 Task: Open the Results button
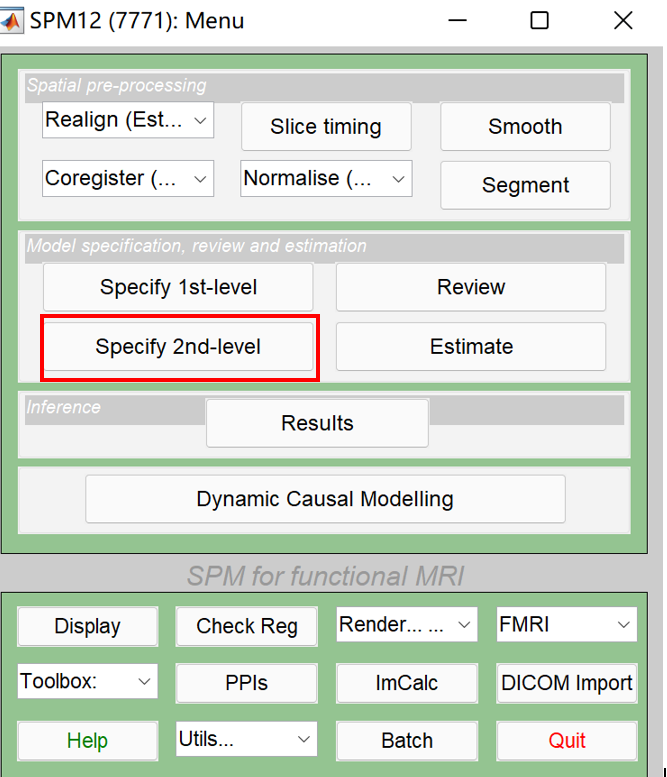[317, 423]
